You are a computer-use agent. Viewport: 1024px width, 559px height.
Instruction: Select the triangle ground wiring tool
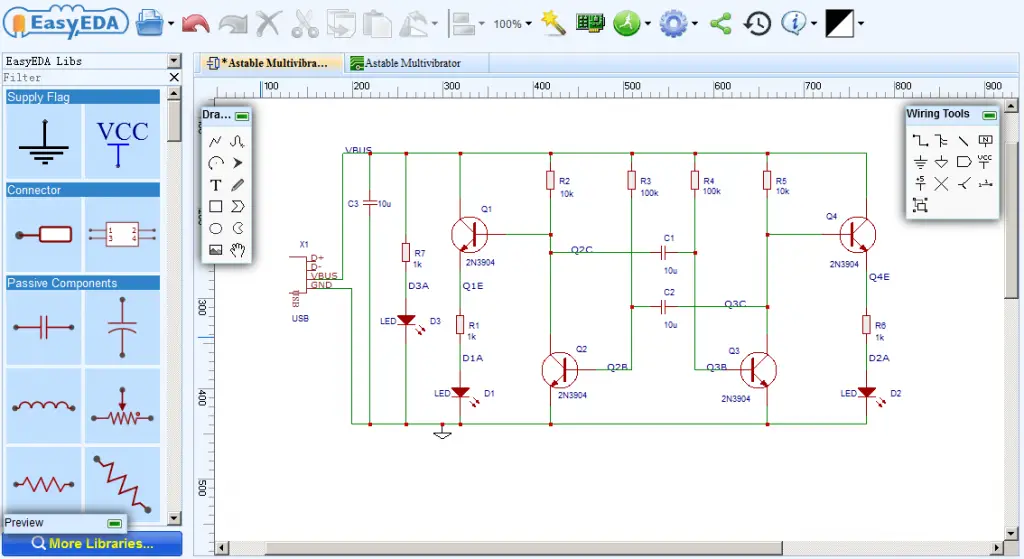coord(941,162)
